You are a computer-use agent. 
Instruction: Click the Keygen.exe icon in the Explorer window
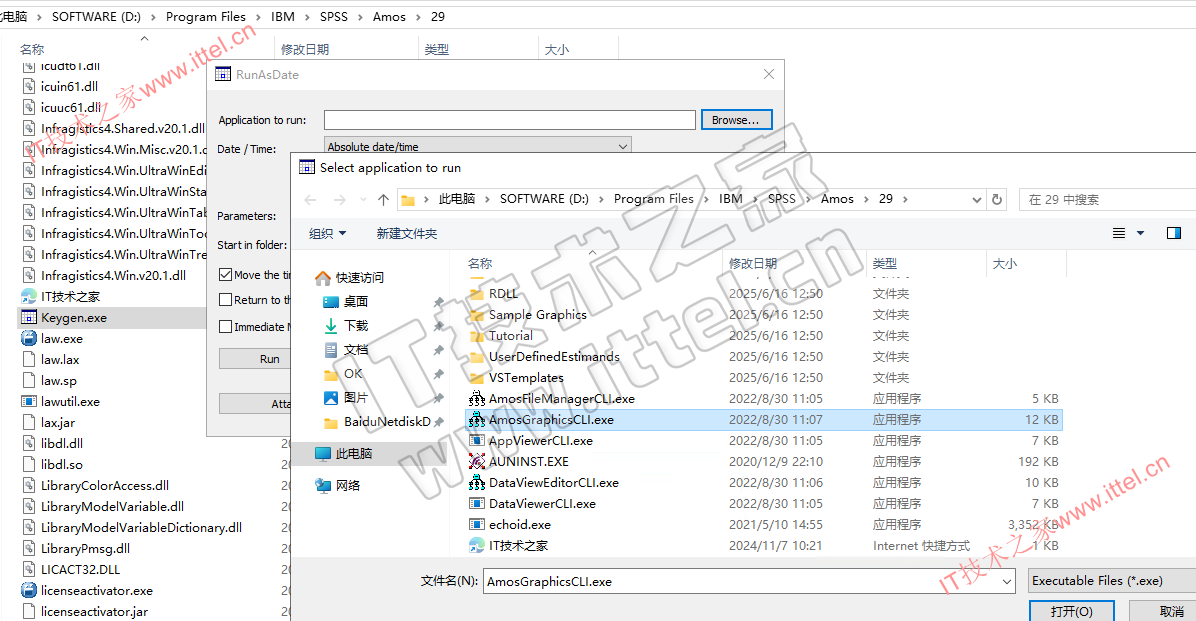coord(29,317)
